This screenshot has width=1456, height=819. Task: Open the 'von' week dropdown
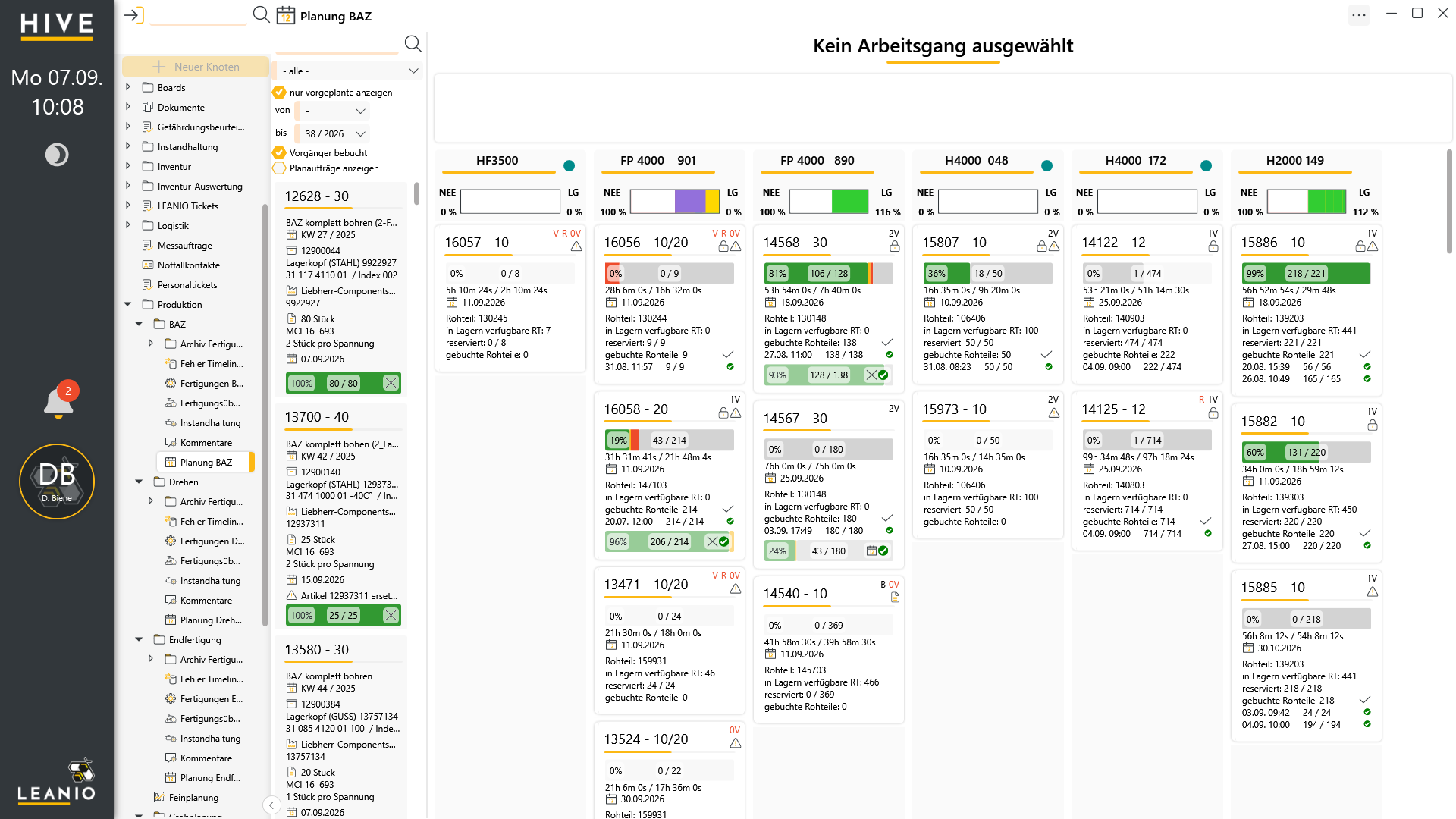click(333, 111)
